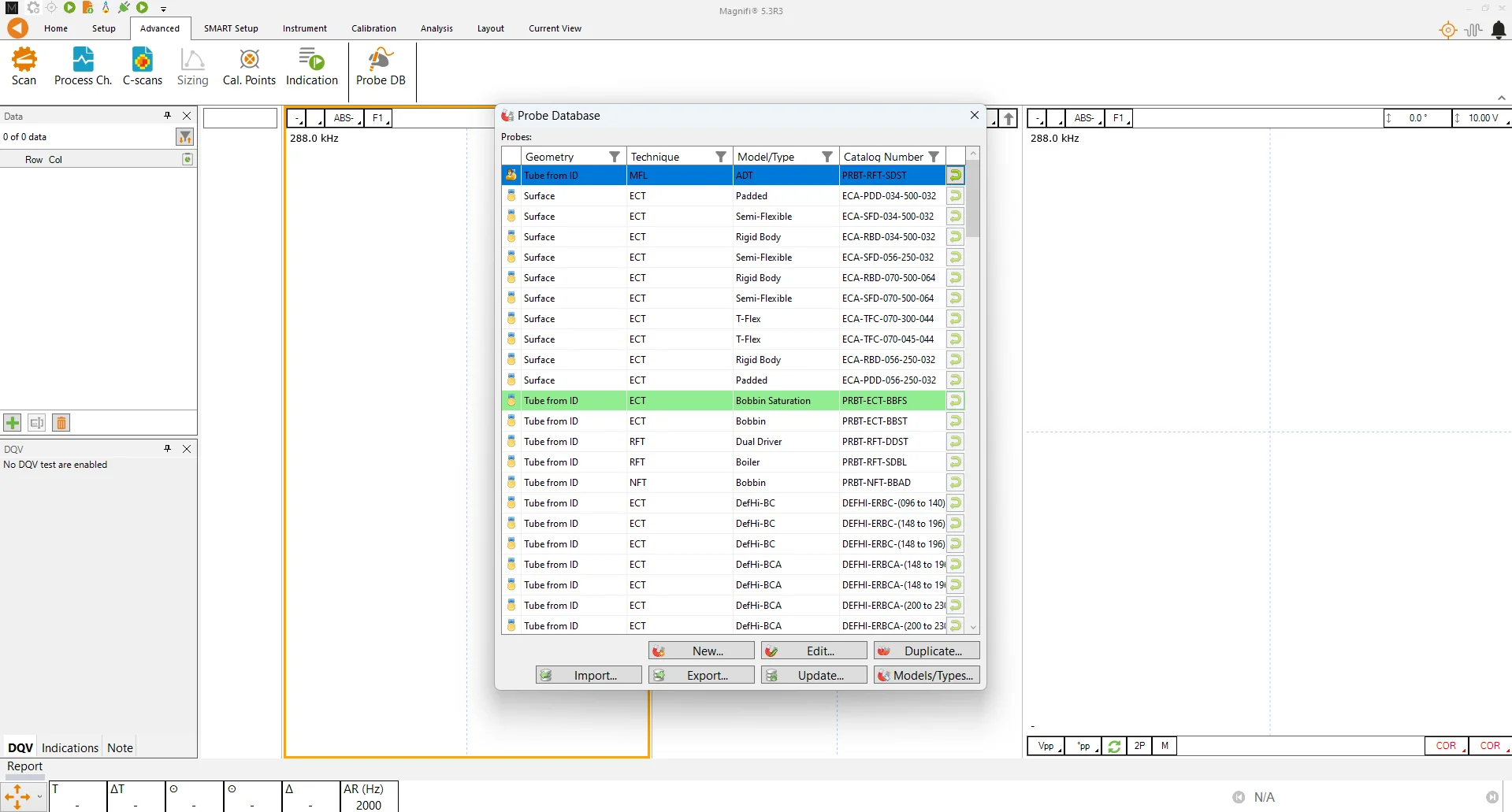Click the probe list vertical scrollbar thumb
The width and height of the screenshot is (1512, 812).
tap(973, 198)
